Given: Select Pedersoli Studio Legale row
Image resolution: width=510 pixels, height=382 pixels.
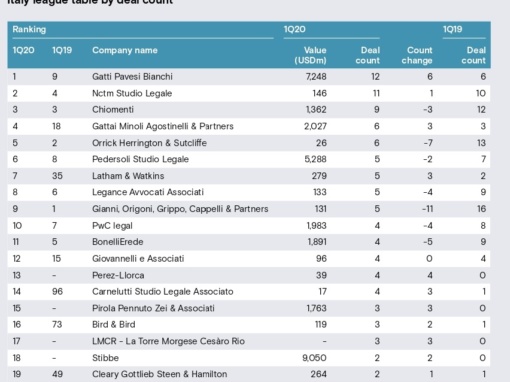Looking at the screenshot, I should [x=249, y=159].
